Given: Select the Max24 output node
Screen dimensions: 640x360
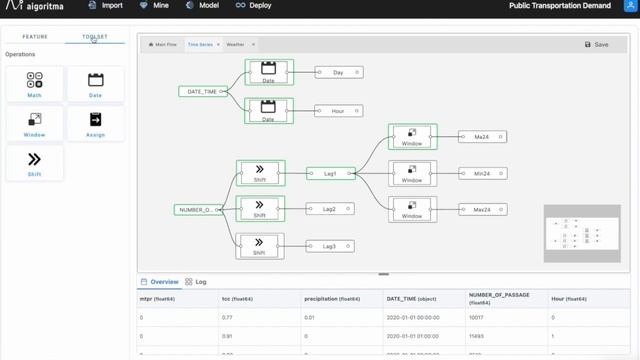Looking at the screenshot, I should [x=483, y=209].
